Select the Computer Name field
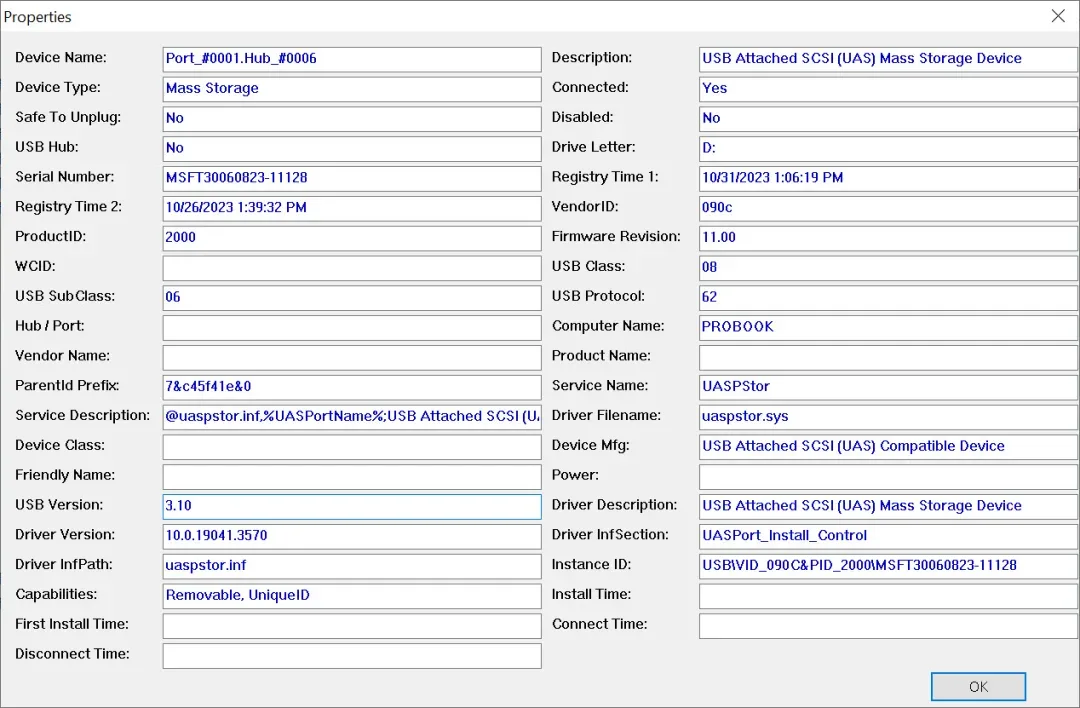 tap(888, 327)
